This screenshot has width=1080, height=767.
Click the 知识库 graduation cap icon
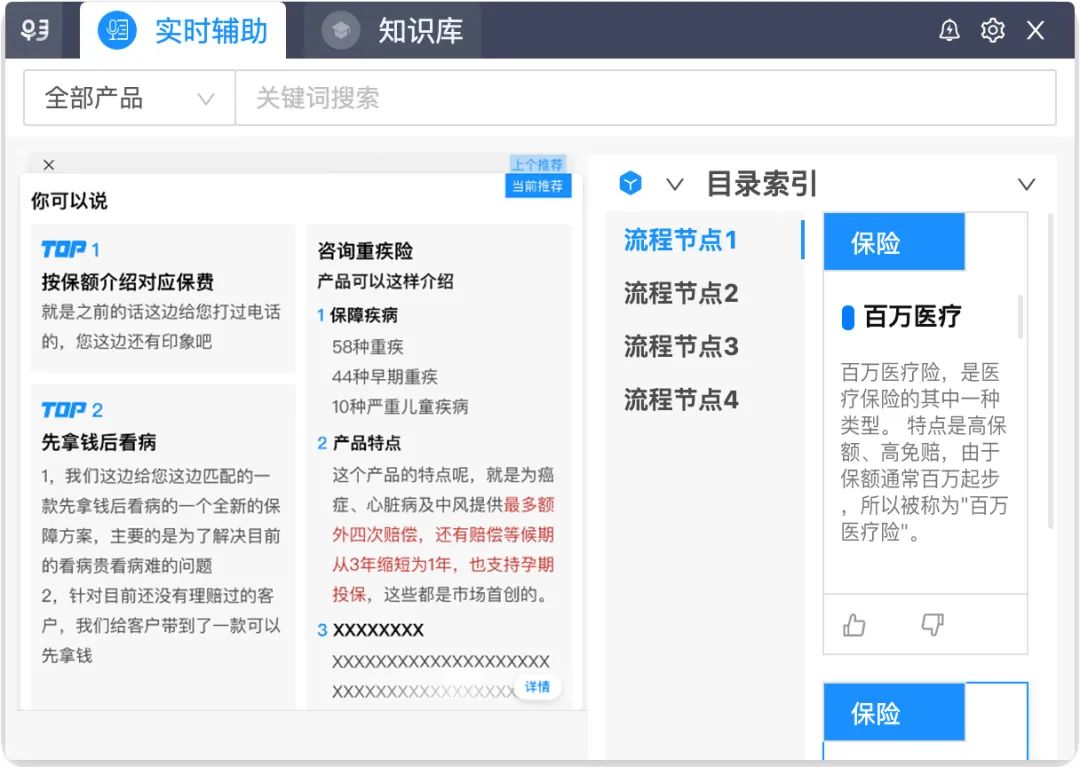pos(341,30)
